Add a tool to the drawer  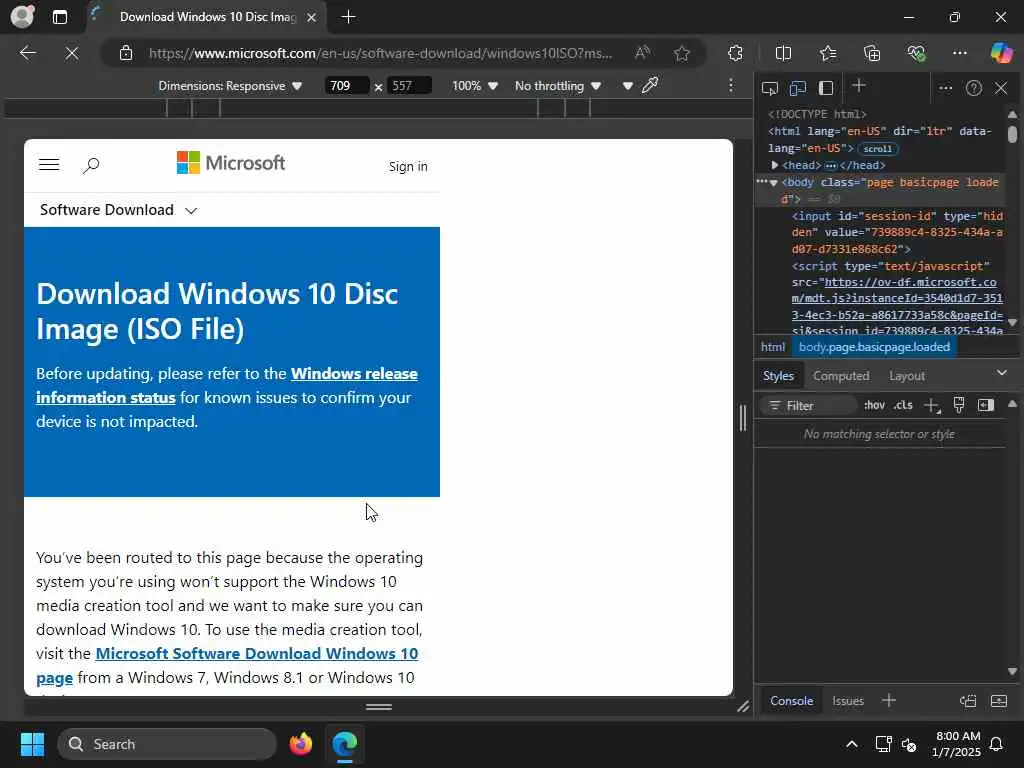point(889,701)
